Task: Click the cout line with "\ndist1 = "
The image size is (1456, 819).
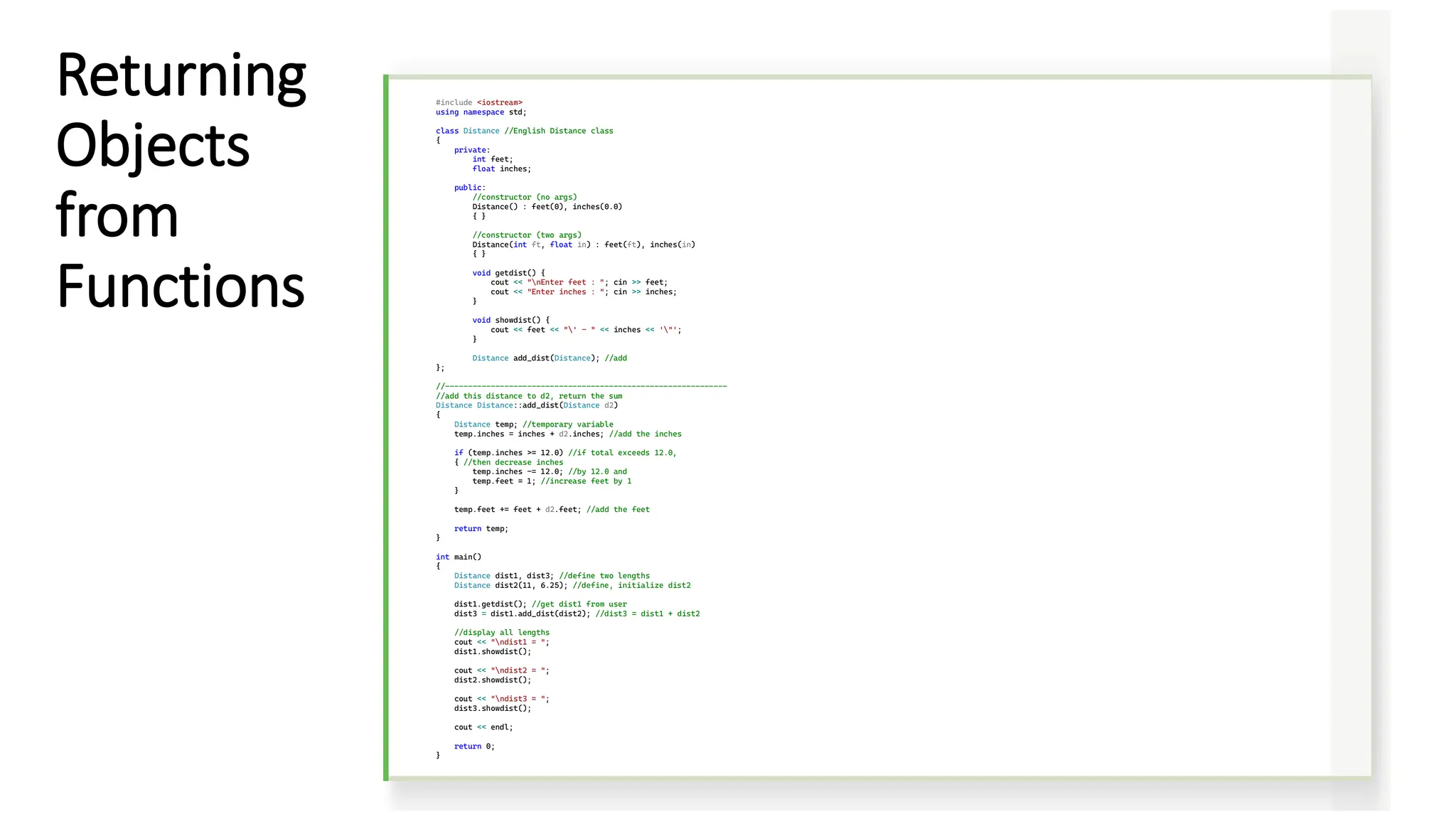Action: (x=502, y=642)
